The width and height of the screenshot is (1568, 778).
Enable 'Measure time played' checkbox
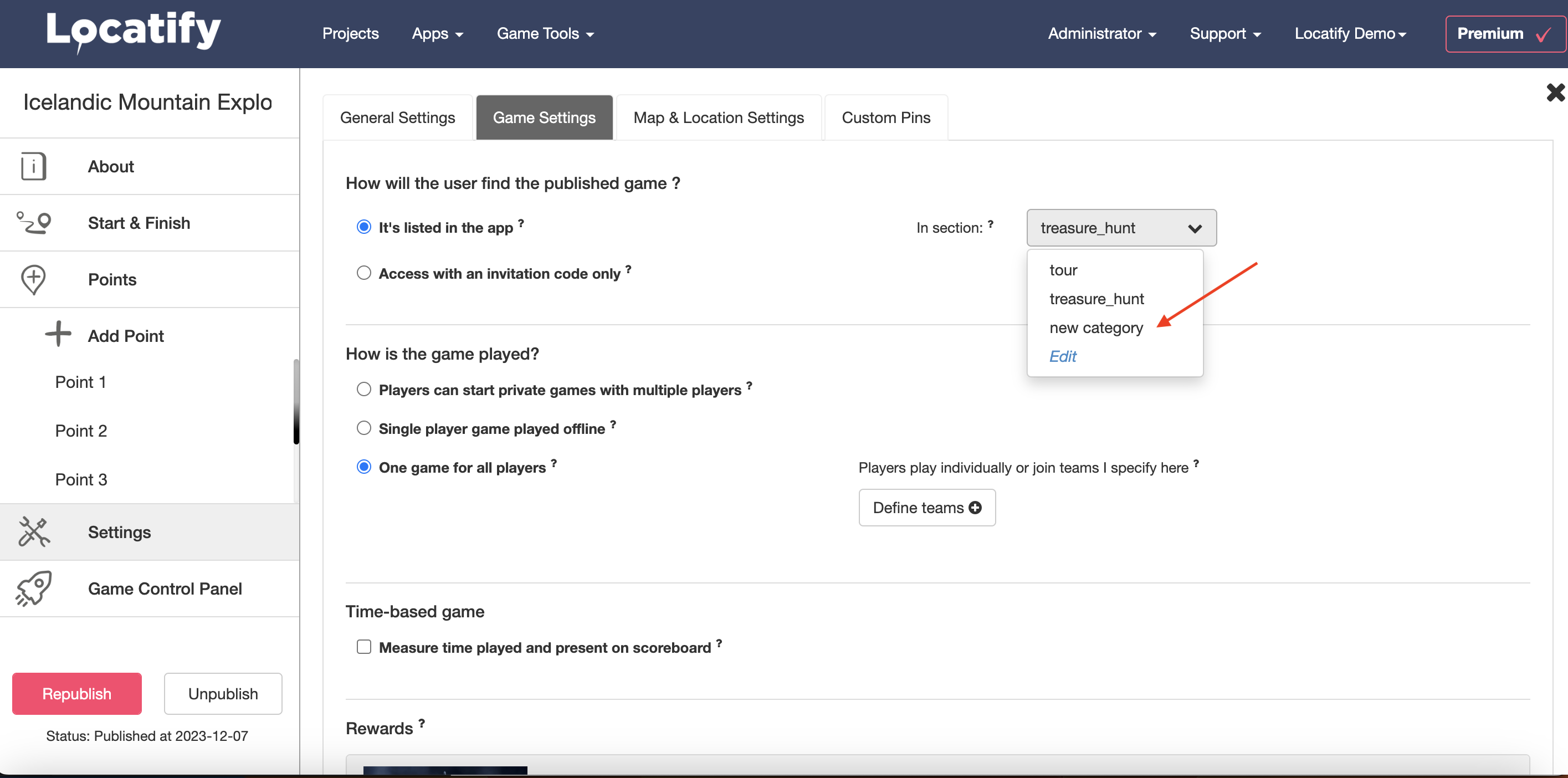(364, 647)
